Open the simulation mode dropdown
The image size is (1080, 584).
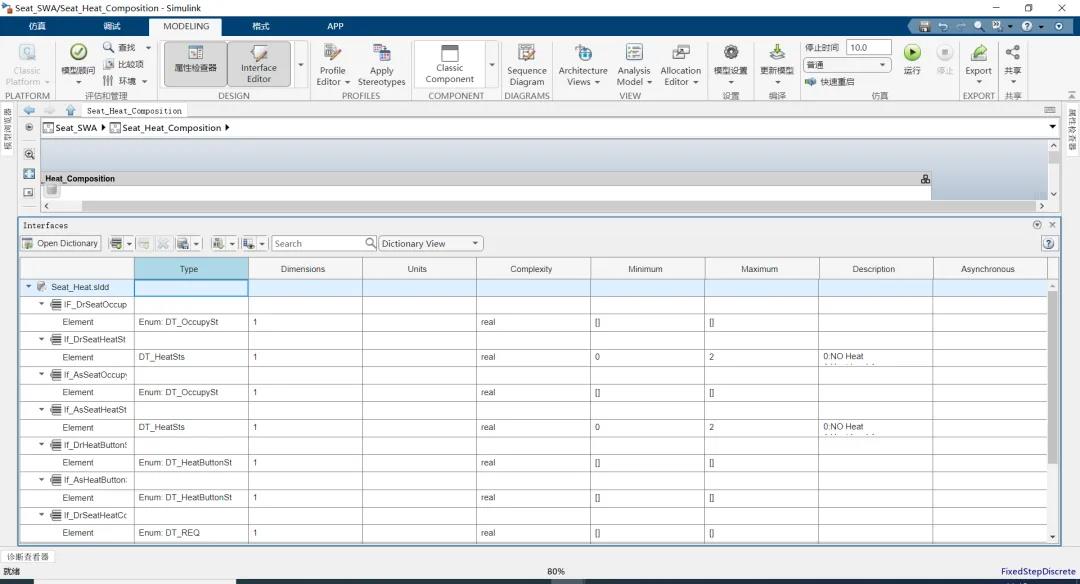pyautogui.click(x=847, y=65)
